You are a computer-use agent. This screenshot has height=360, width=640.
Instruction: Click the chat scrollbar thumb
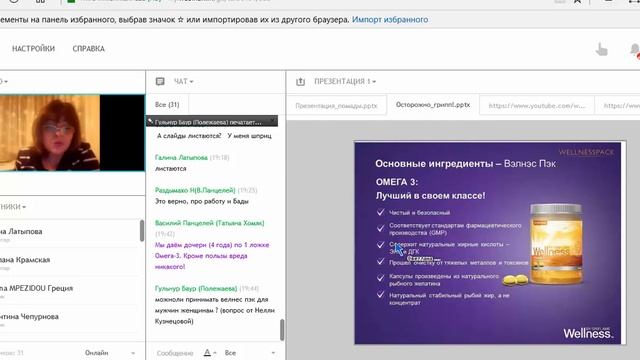282,329
